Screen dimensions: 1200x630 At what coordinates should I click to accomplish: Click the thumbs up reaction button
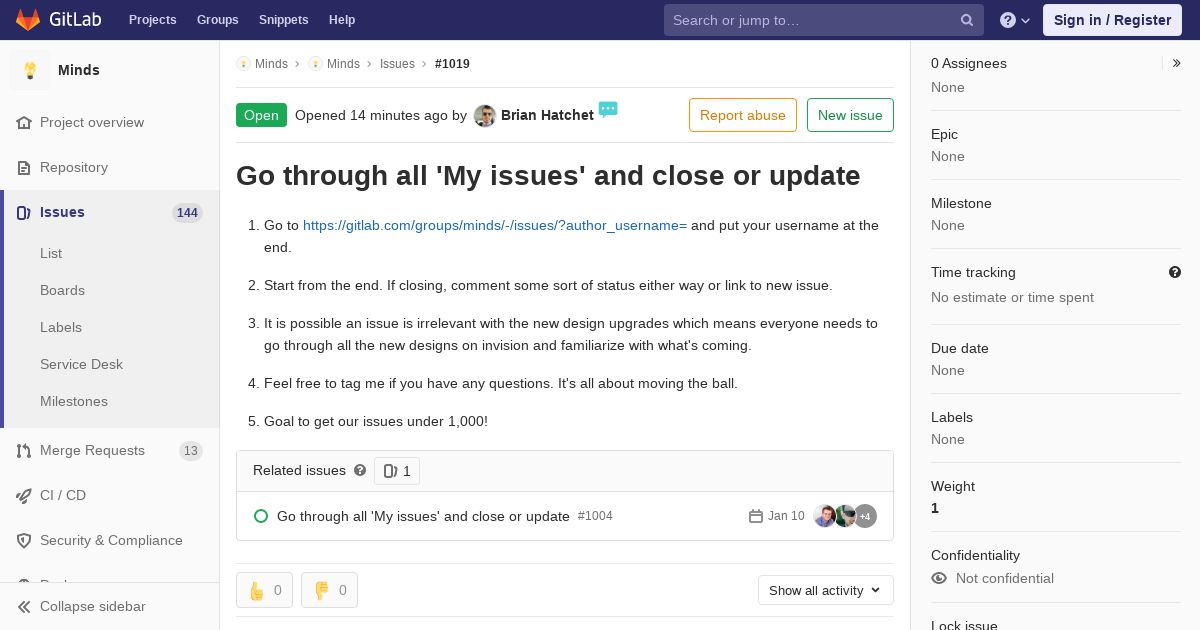(264, 590)
